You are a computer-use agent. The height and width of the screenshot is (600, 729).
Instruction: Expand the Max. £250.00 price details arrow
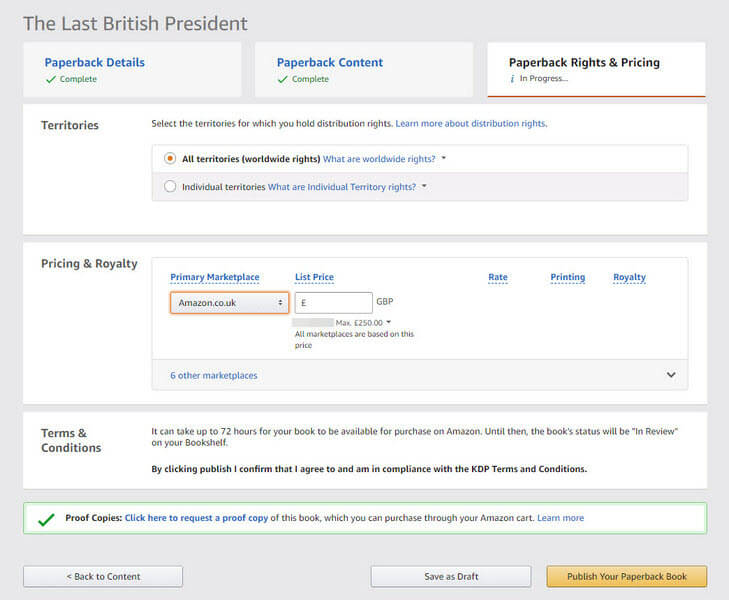click(389, 322)
